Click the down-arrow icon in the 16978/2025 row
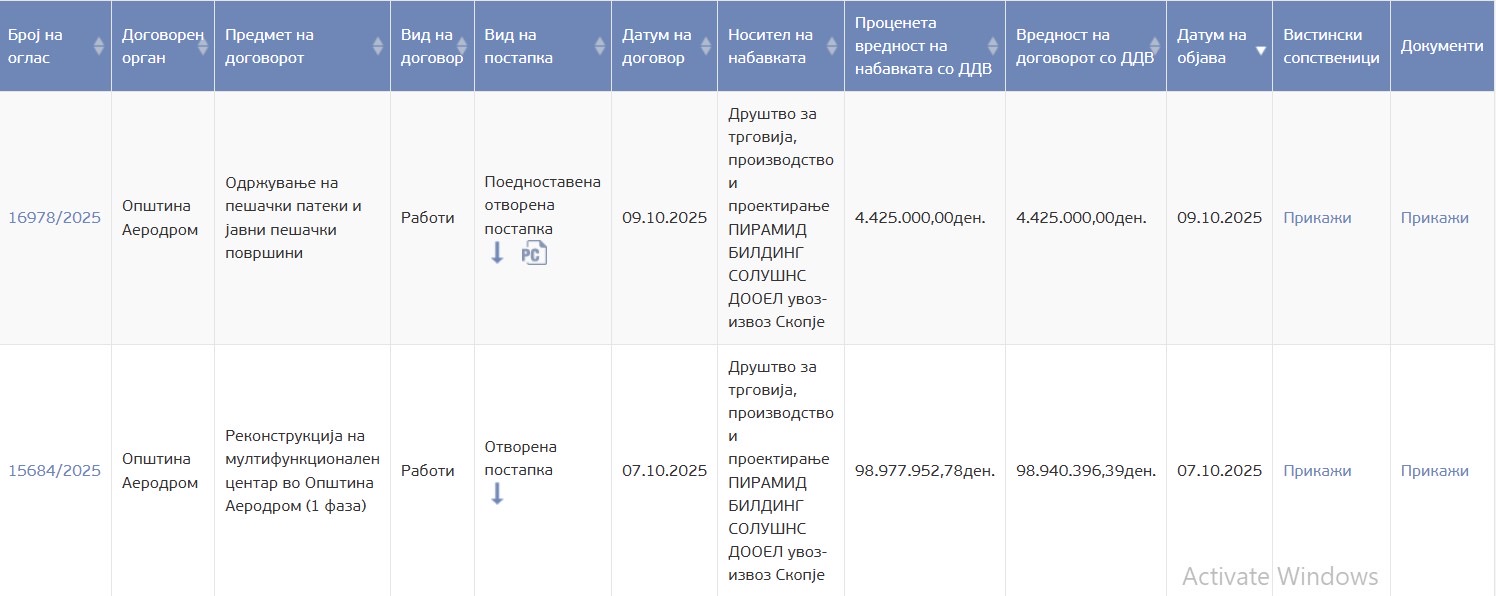This screenshot has height=596, width=1496. [497, 253]
